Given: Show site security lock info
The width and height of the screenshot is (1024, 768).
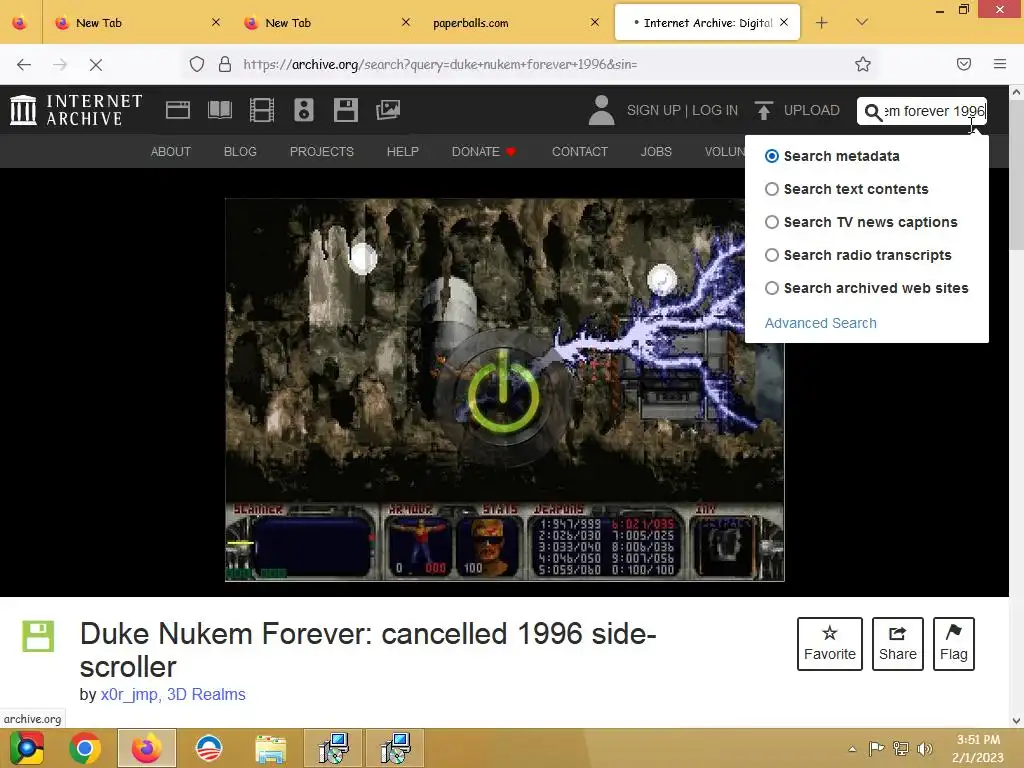Looking at the screenshot, I should (x=225, y=64).
